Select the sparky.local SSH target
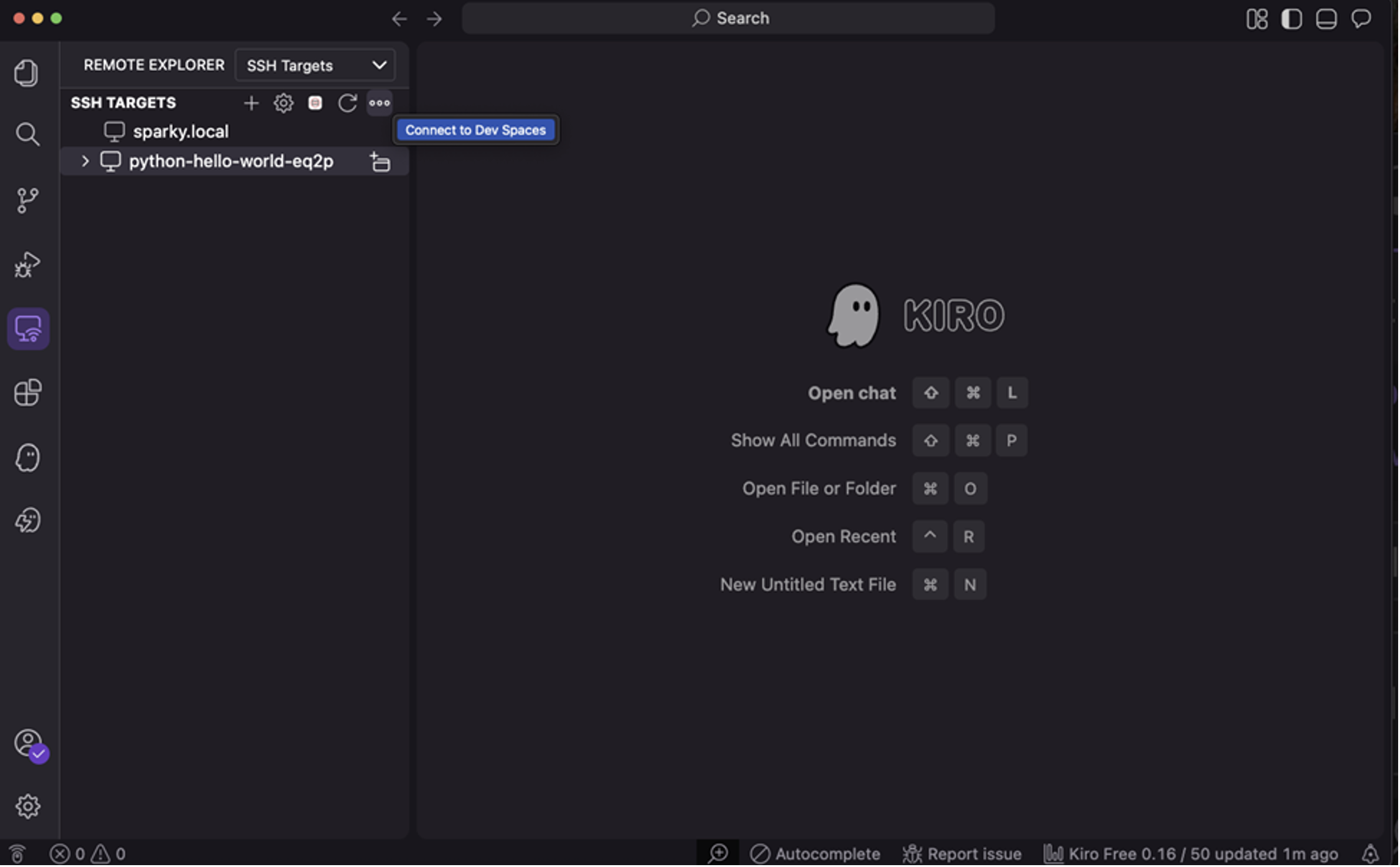This screenshot has height=867, width=1400. pyautogui.click(x=180, y=132)
